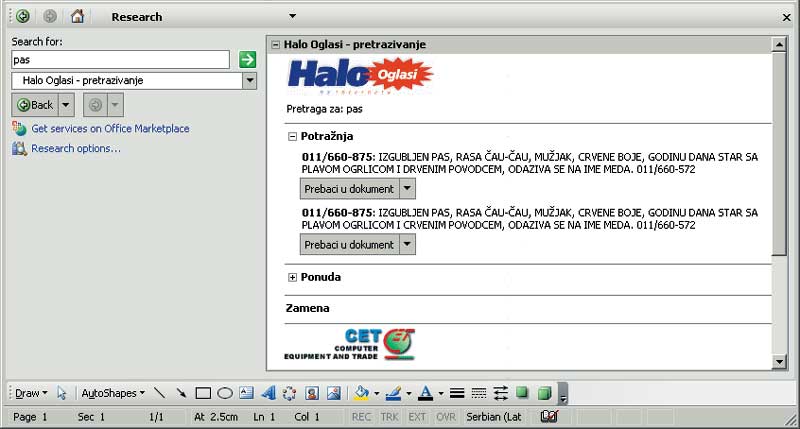Open dropdown beside 'Prebaci u dokument' under CRVENIM ad
The image size is (800, 429).
[407, 244]
